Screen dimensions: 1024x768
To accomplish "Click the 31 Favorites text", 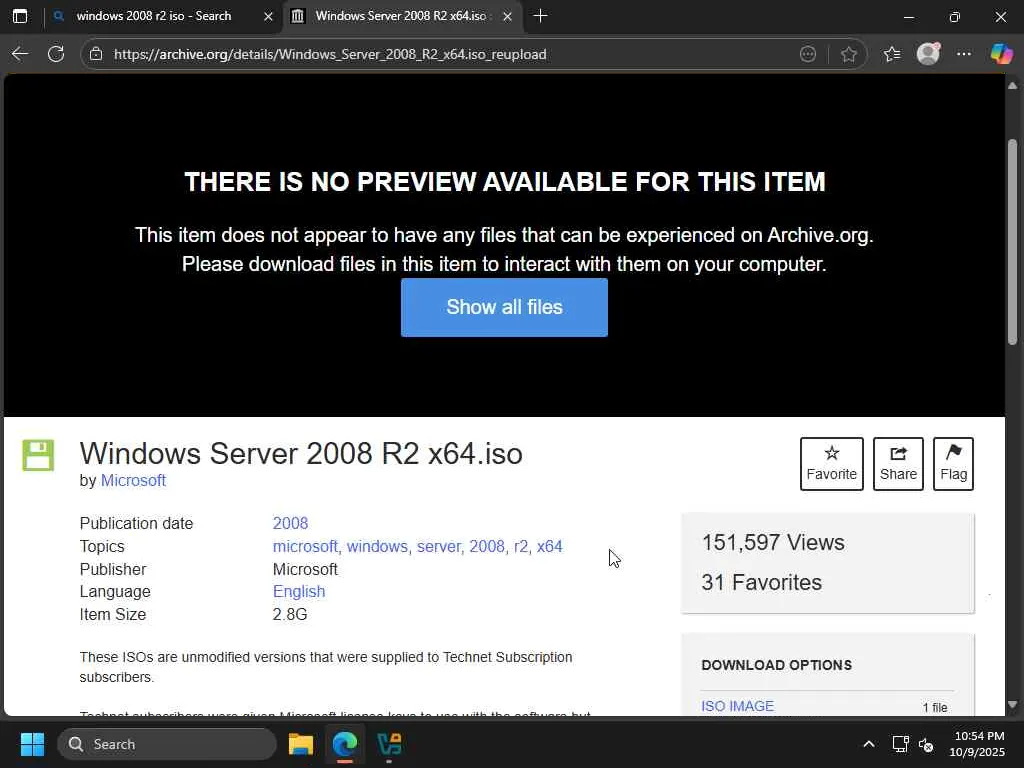I will point(761,583).
